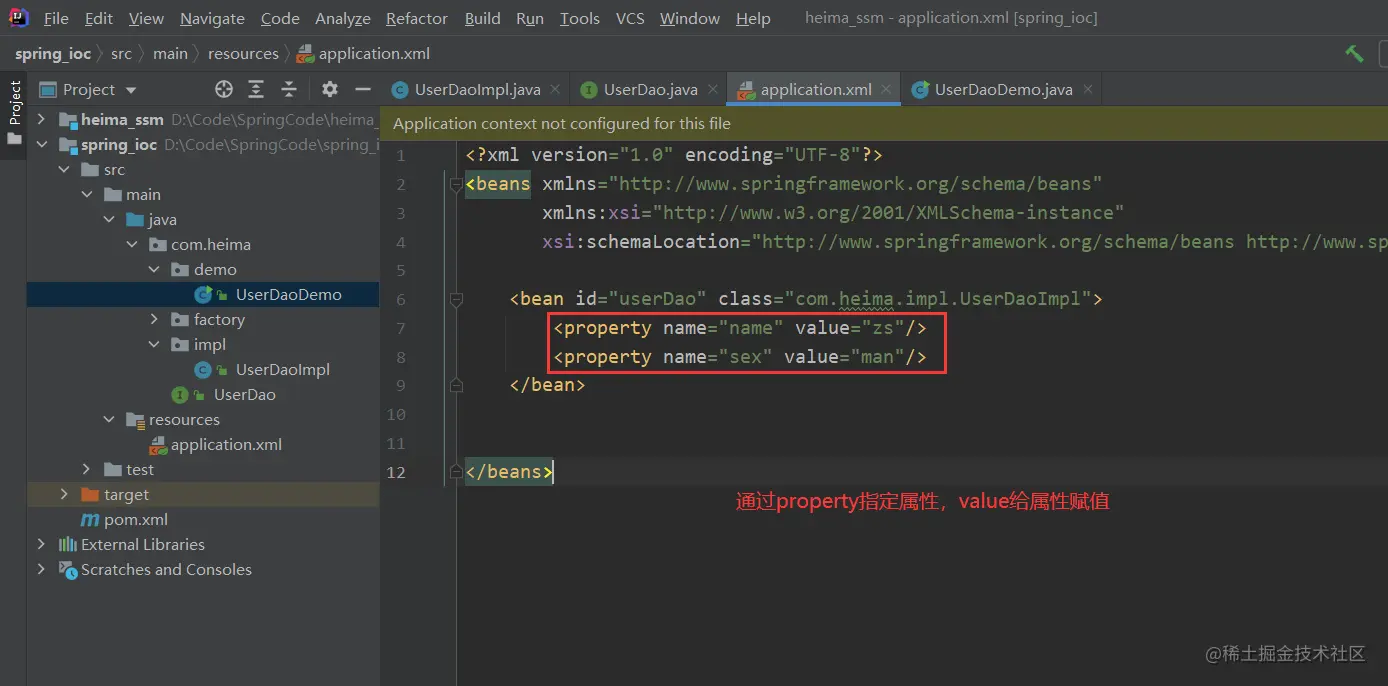Click the Build hammer icon
The width and height of the screenshot is (1388, 686).
point(1354,54)
